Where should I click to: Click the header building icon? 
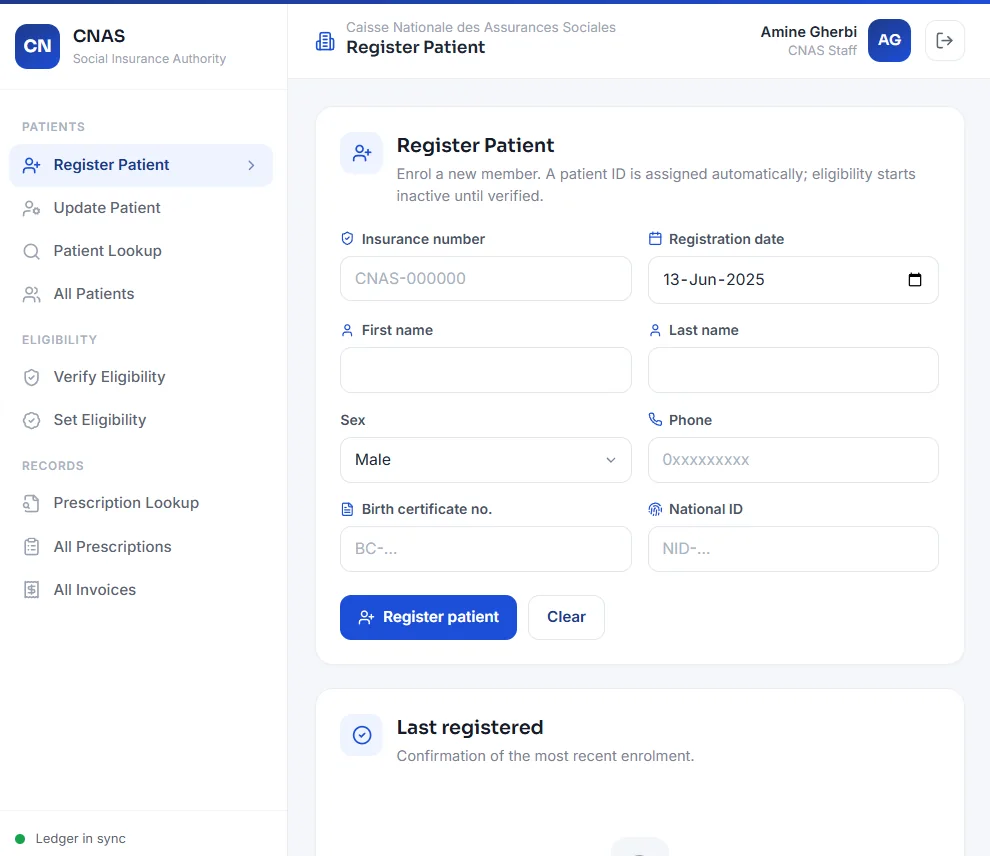(x=325, y=41)
